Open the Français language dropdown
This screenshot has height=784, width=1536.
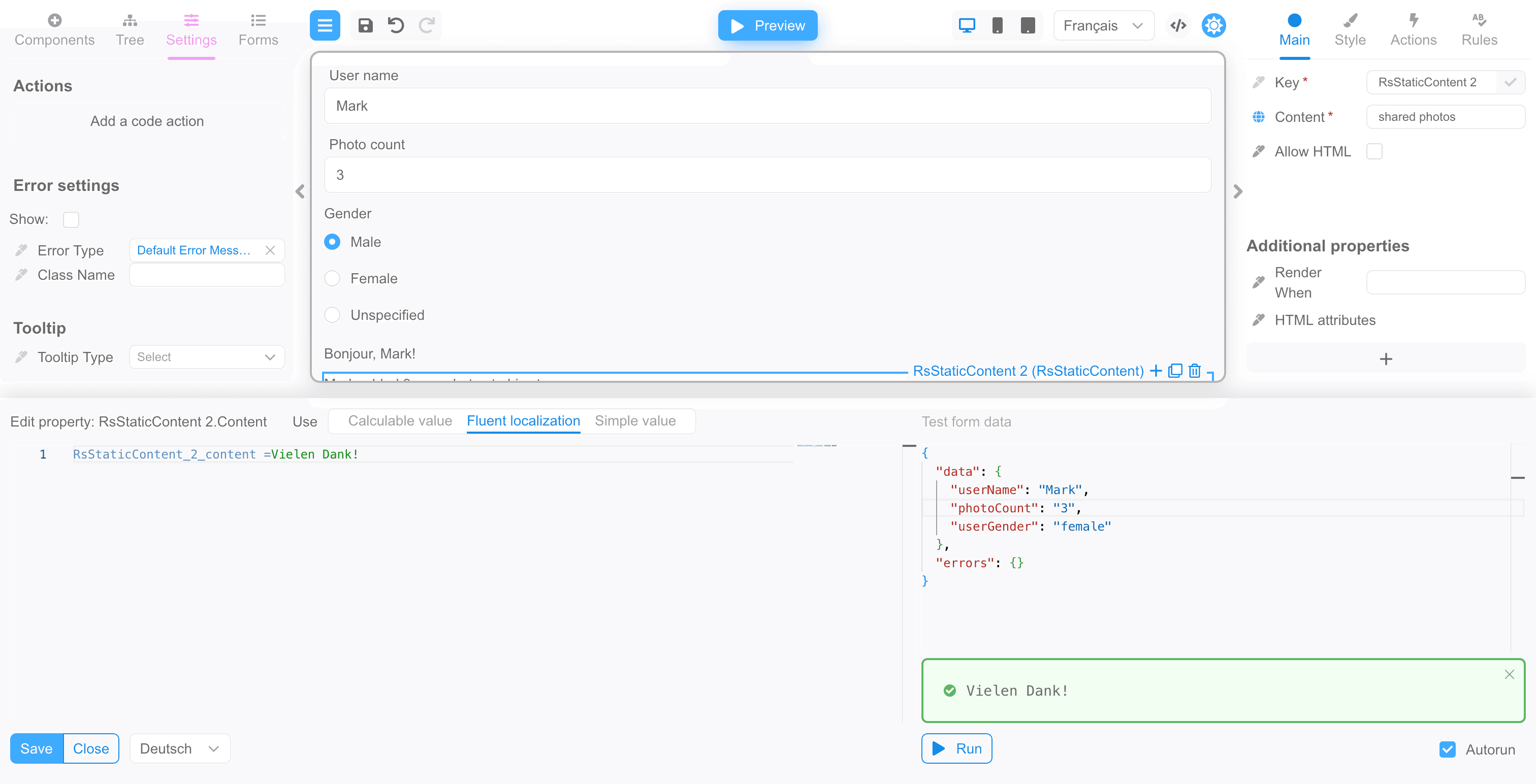1103,25
